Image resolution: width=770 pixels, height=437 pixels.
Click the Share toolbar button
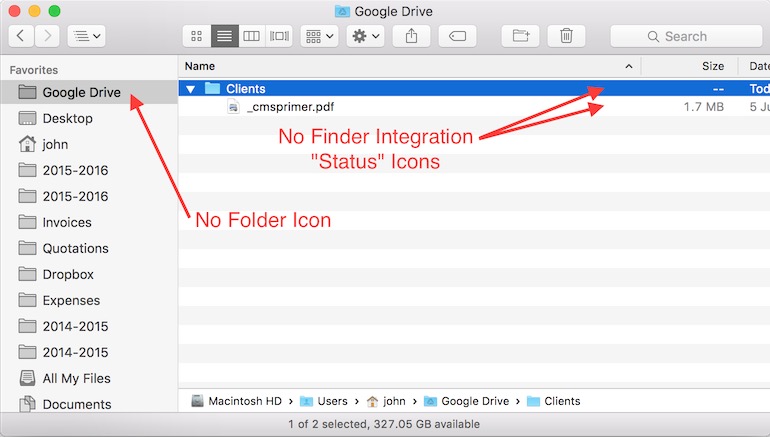pyautogui.click(x=412, y=36)
